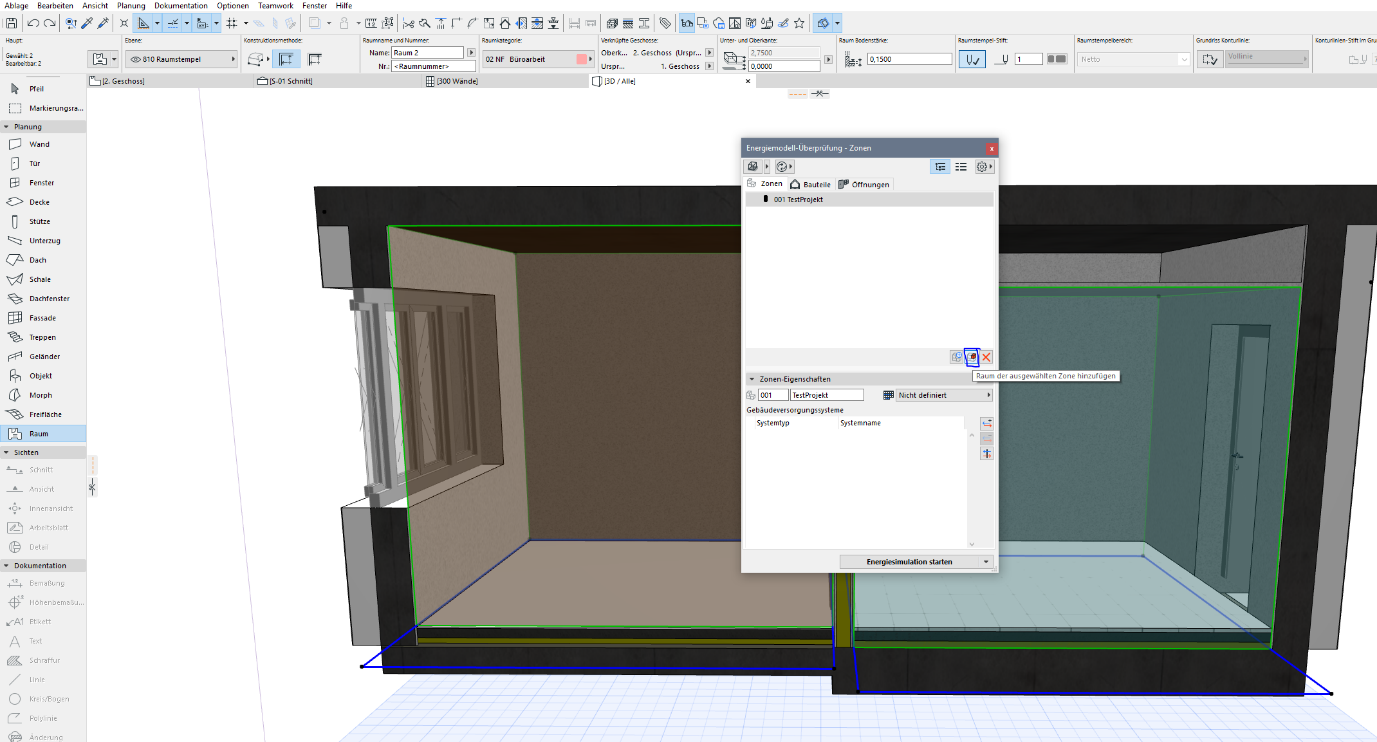Choose the Morph tool

[x=40, y=395]
